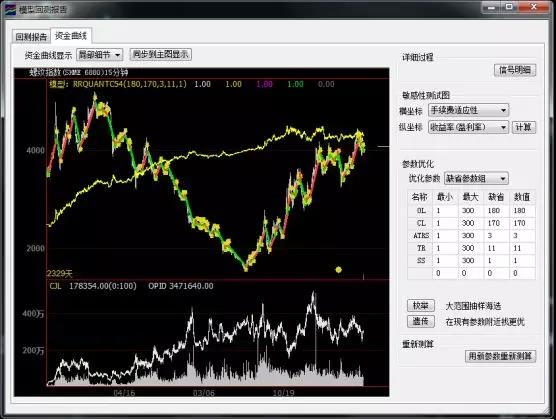Click the 枚举 button
Image resolution: width=556 pixels, height=420 pixels.
click(x=421, y=305)
